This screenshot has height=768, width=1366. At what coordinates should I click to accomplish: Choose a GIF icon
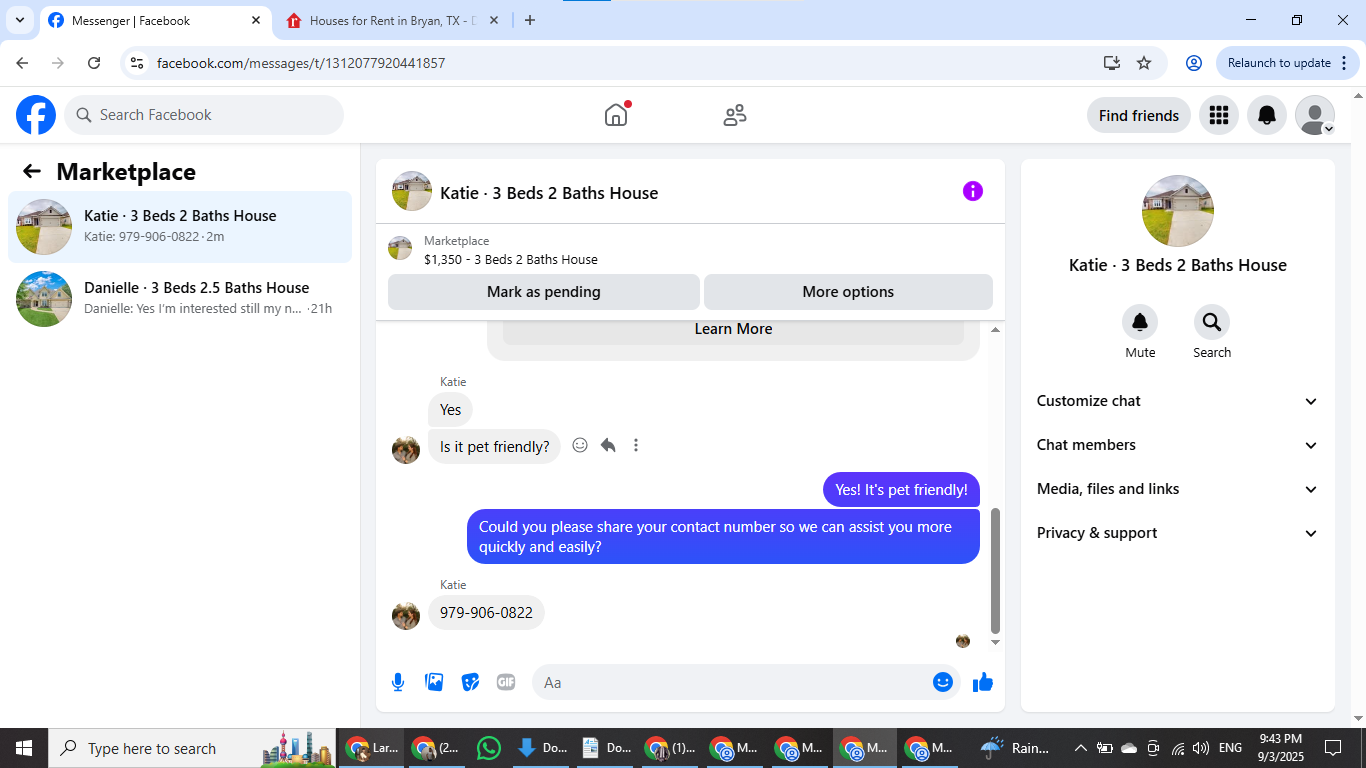pos(506,682)
